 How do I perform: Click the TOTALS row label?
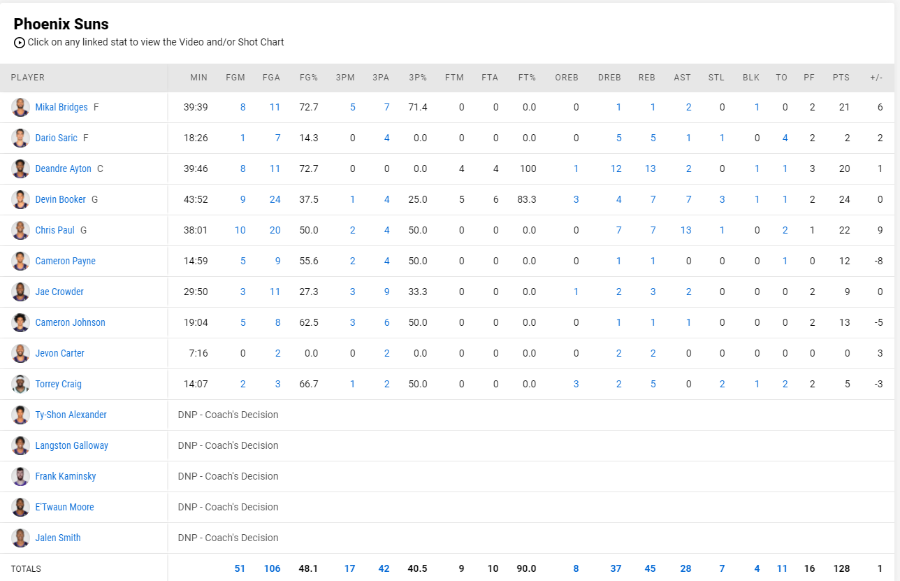click(26, 569)
